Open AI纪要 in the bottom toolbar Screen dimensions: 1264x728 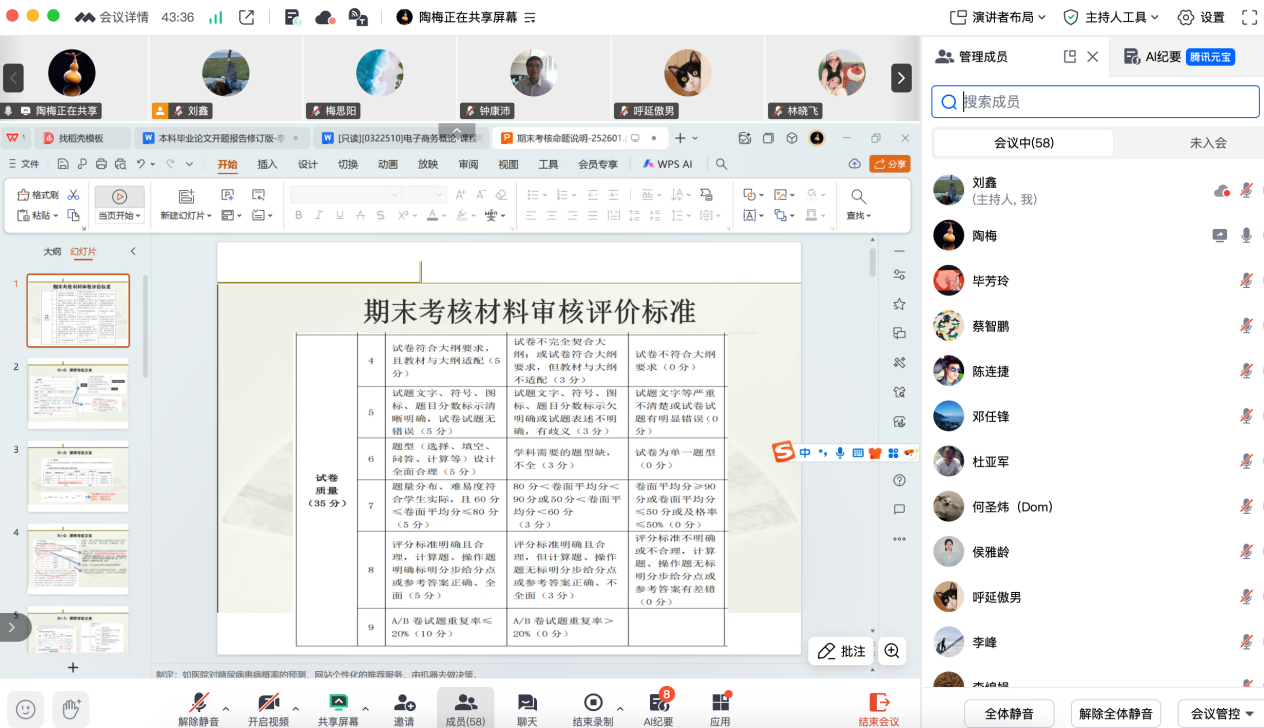pos(658,704)
